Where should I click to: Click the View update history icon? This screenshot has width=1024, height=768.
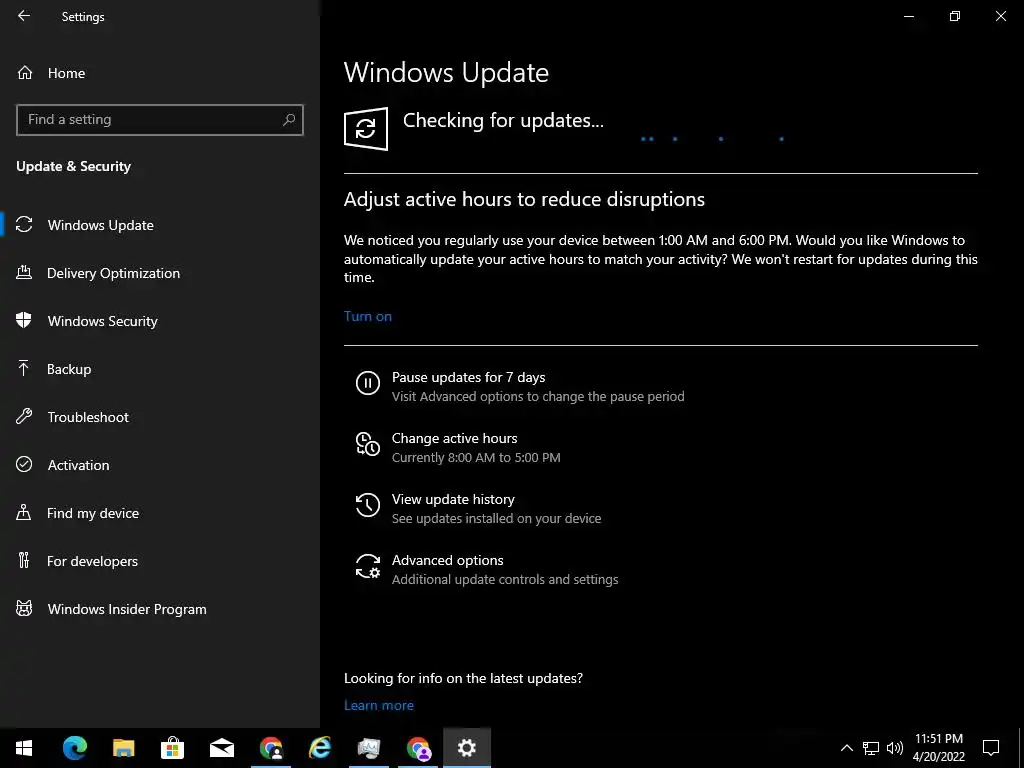point(368,505)
